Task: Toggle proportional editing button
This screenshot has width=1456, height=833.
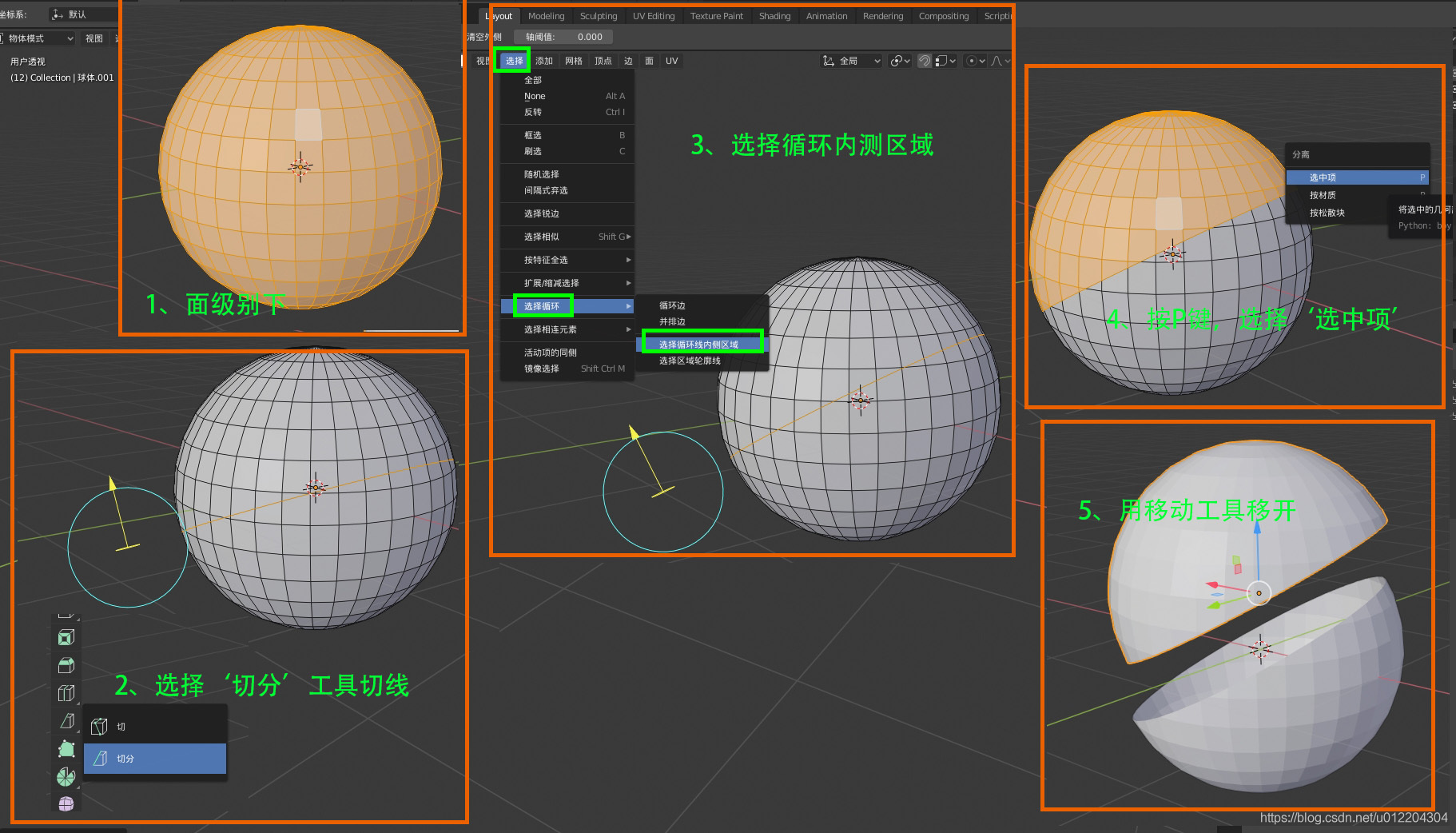Action: click(x=972, y=61)
